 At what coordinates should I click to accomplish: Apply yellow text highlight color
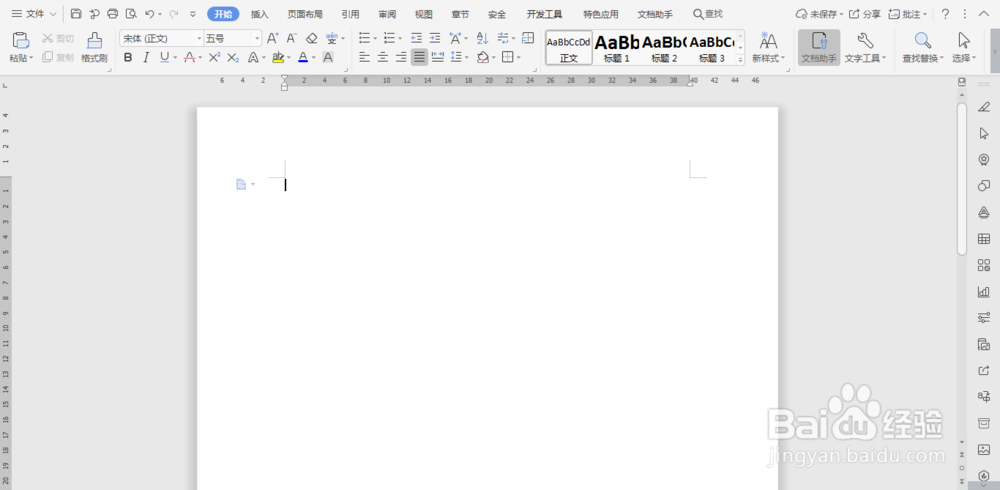click(x=277, y=57)
